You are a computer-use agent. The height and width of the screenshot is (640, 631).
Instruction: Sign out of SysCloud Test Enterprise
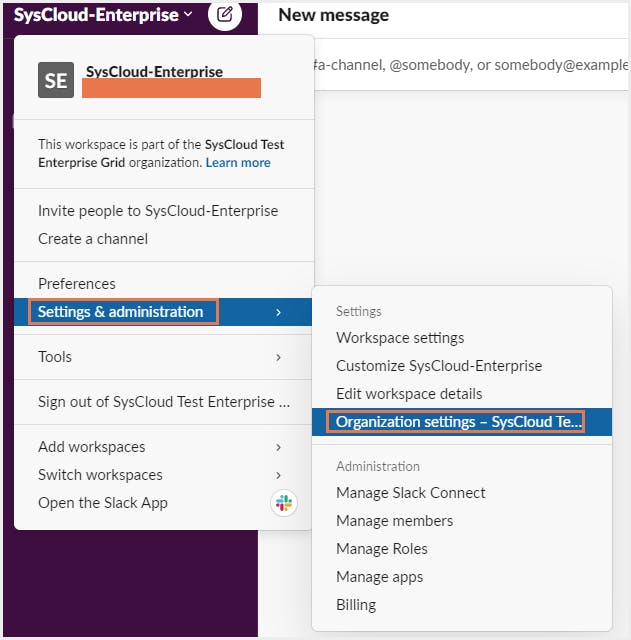(x=164, y=402)
